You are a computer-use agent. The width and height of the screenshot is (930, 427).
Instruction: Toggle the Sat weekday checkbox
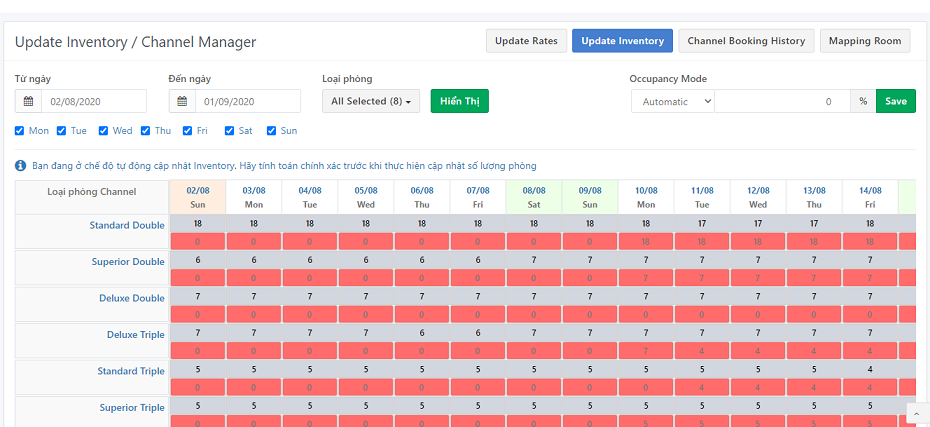(230, 131)
